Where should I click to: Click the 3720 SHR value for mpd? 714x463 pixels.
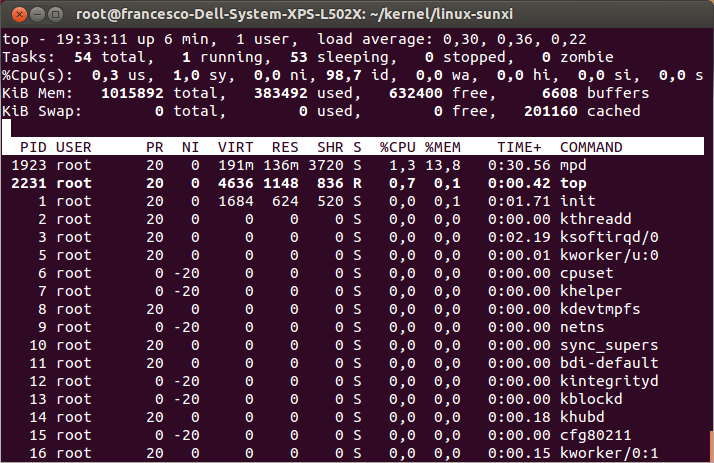(326, 165)
